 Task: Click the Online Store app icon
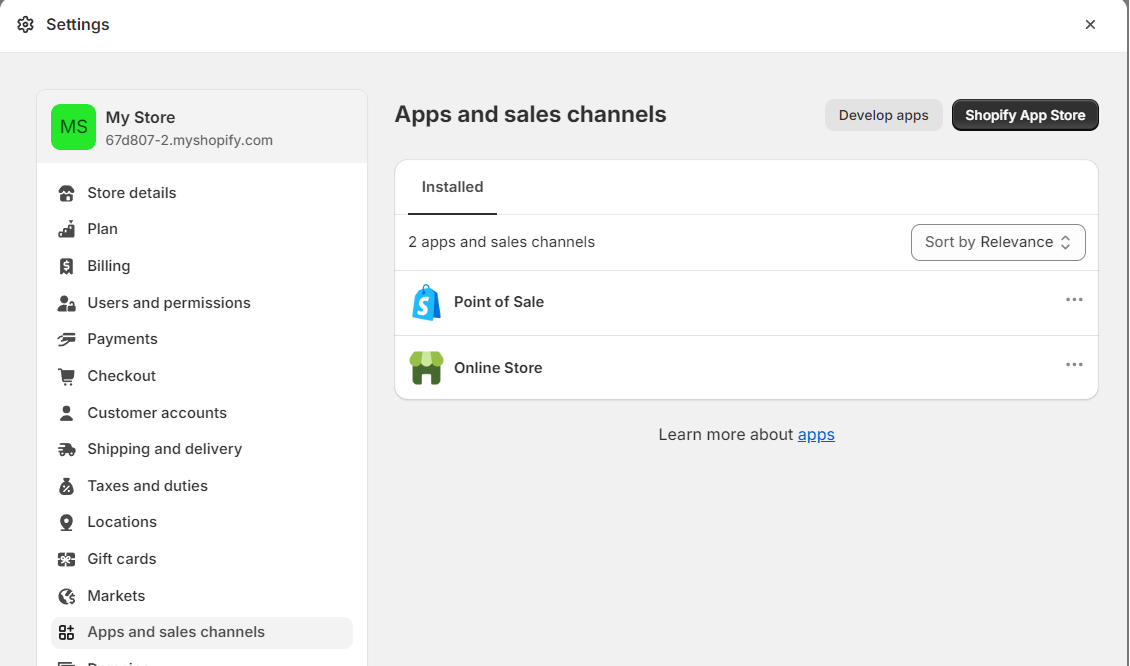tap(426, 368)
